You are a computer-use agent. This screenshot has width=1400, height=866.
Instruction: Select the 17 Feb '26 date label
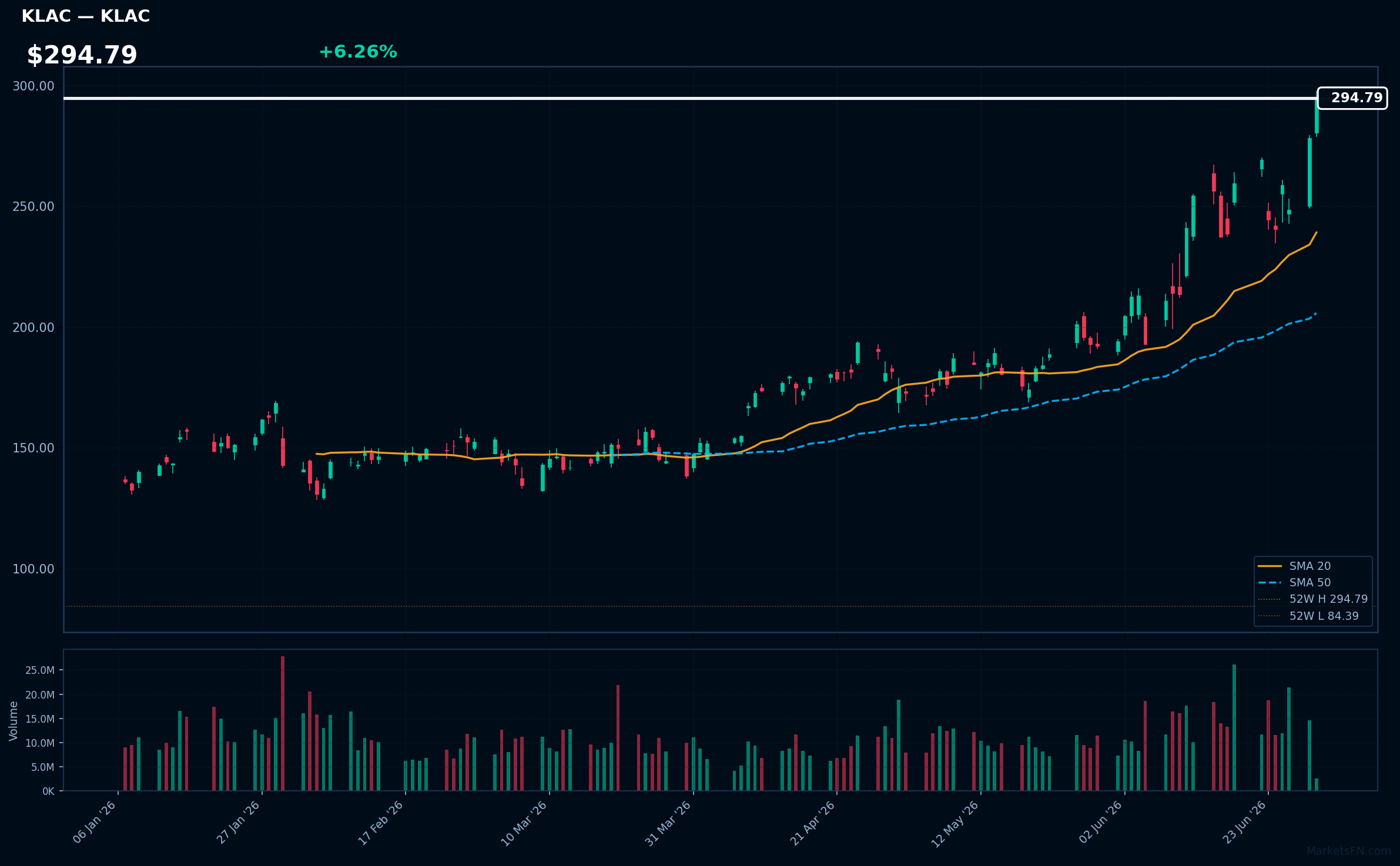tap(381, 823)
